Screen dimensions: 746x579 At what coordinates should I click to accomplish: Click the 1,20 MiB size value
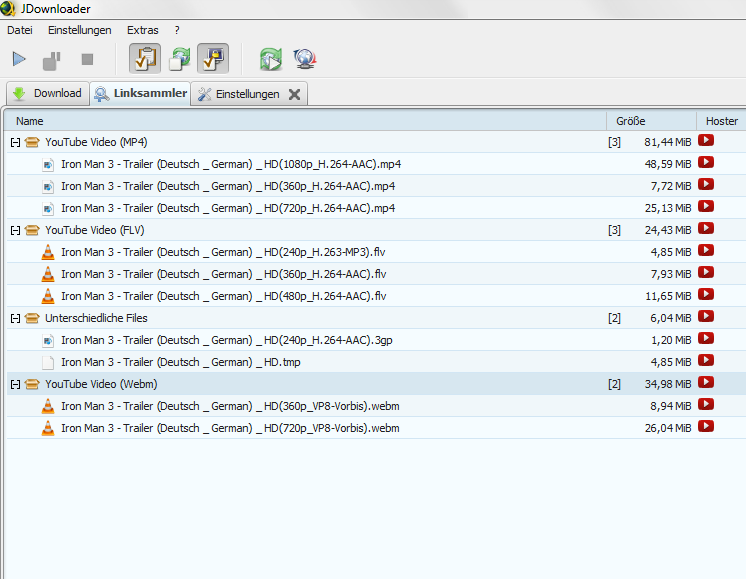click(671, 340)
